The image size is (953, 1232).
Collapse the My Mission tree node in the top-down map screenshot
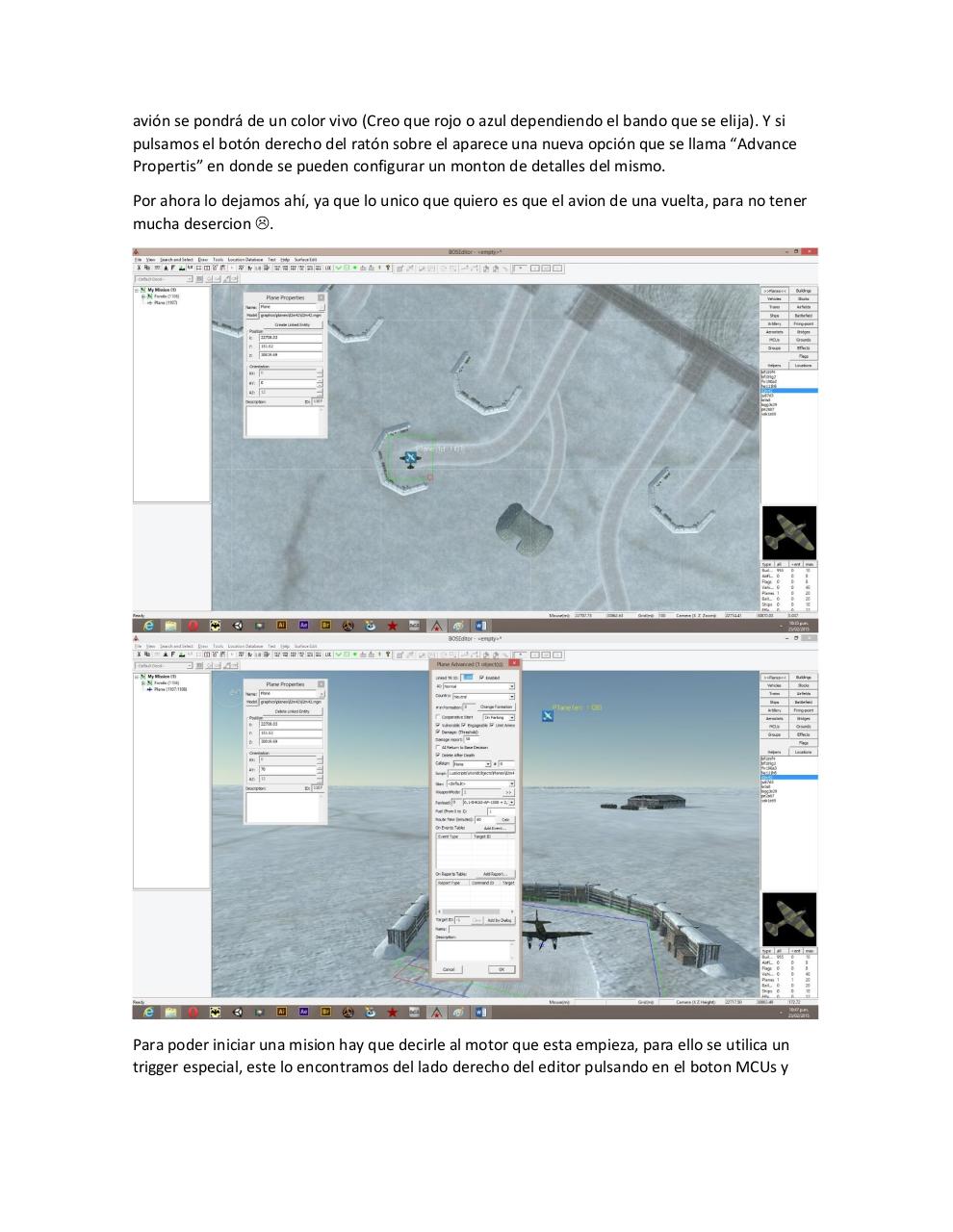point(137,291)
